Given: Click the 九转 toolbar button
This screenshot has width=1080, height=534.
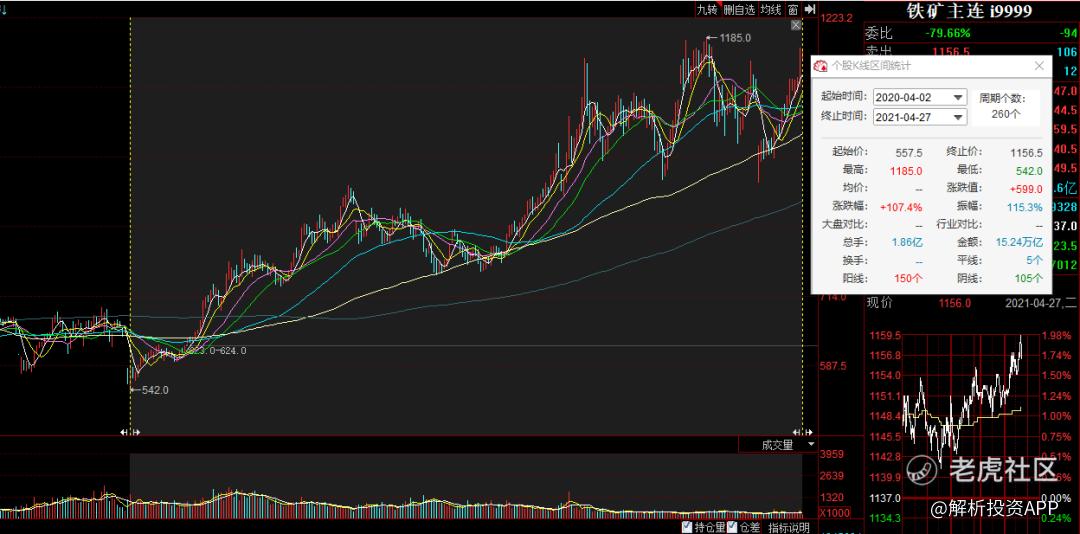Looking at the screenshot, I should (x=707, y=9).
